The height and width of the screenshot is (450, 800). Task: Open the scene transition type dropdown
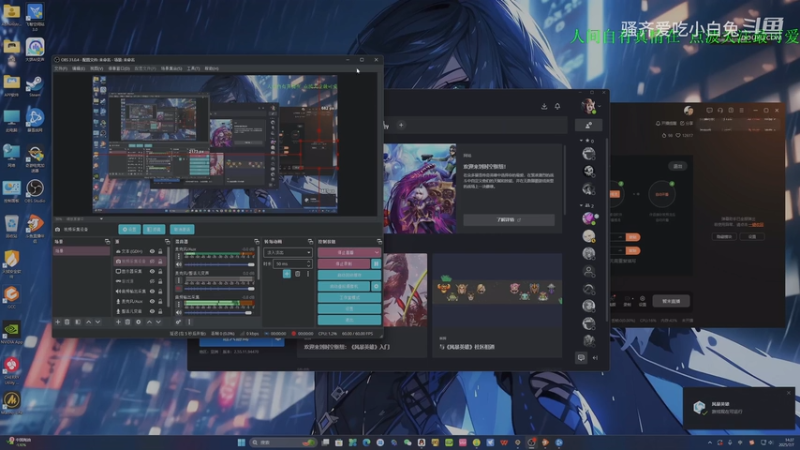288,253
